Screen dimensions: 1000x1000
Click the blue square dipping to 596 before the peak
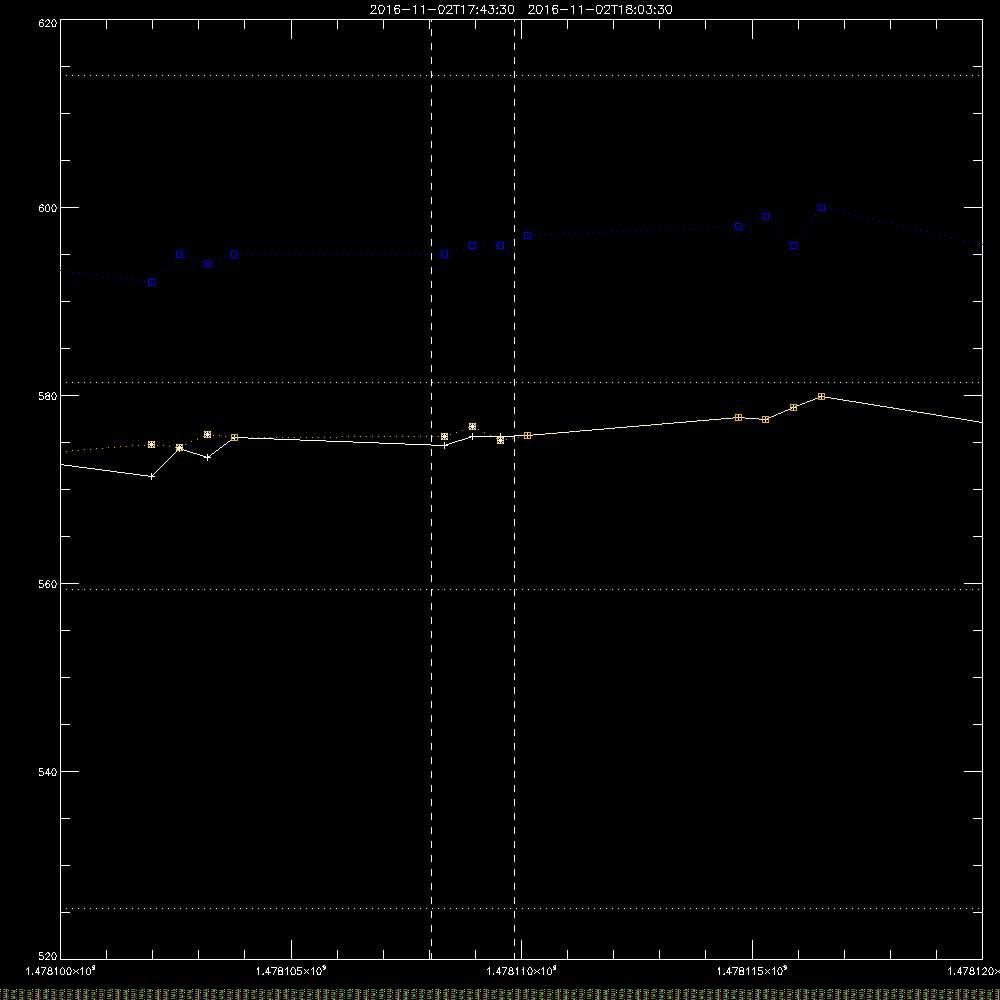pos(793,246)
